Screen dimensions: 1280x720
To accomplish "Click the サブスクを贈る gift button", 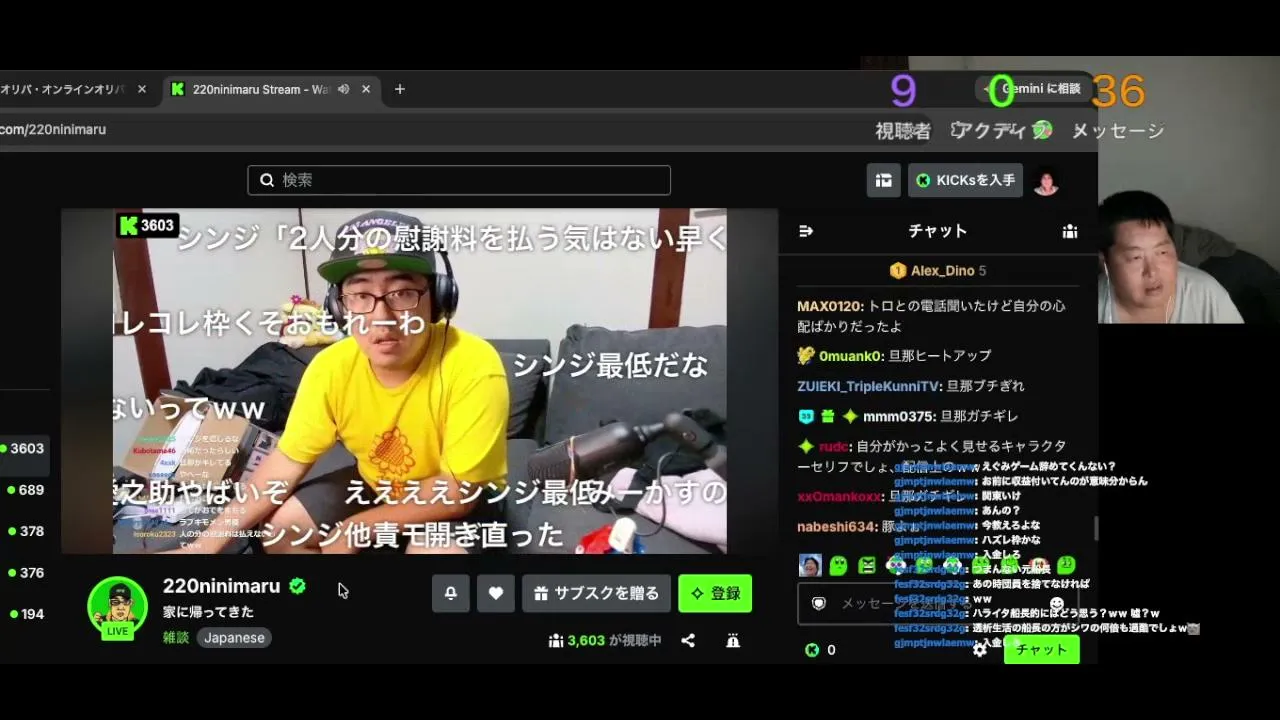I will (x=596, y=593).
